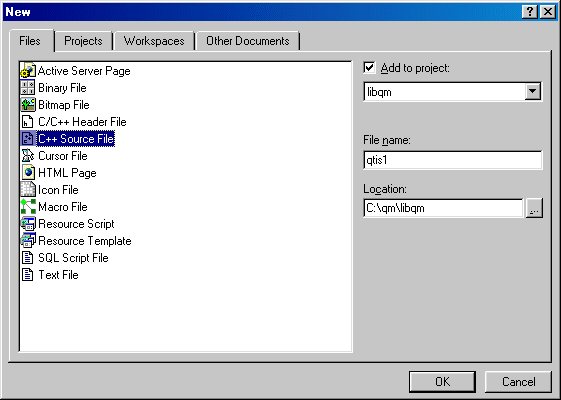Select the Macro File icon
This screenshot has height=400, width=561.
click(28, 206)
